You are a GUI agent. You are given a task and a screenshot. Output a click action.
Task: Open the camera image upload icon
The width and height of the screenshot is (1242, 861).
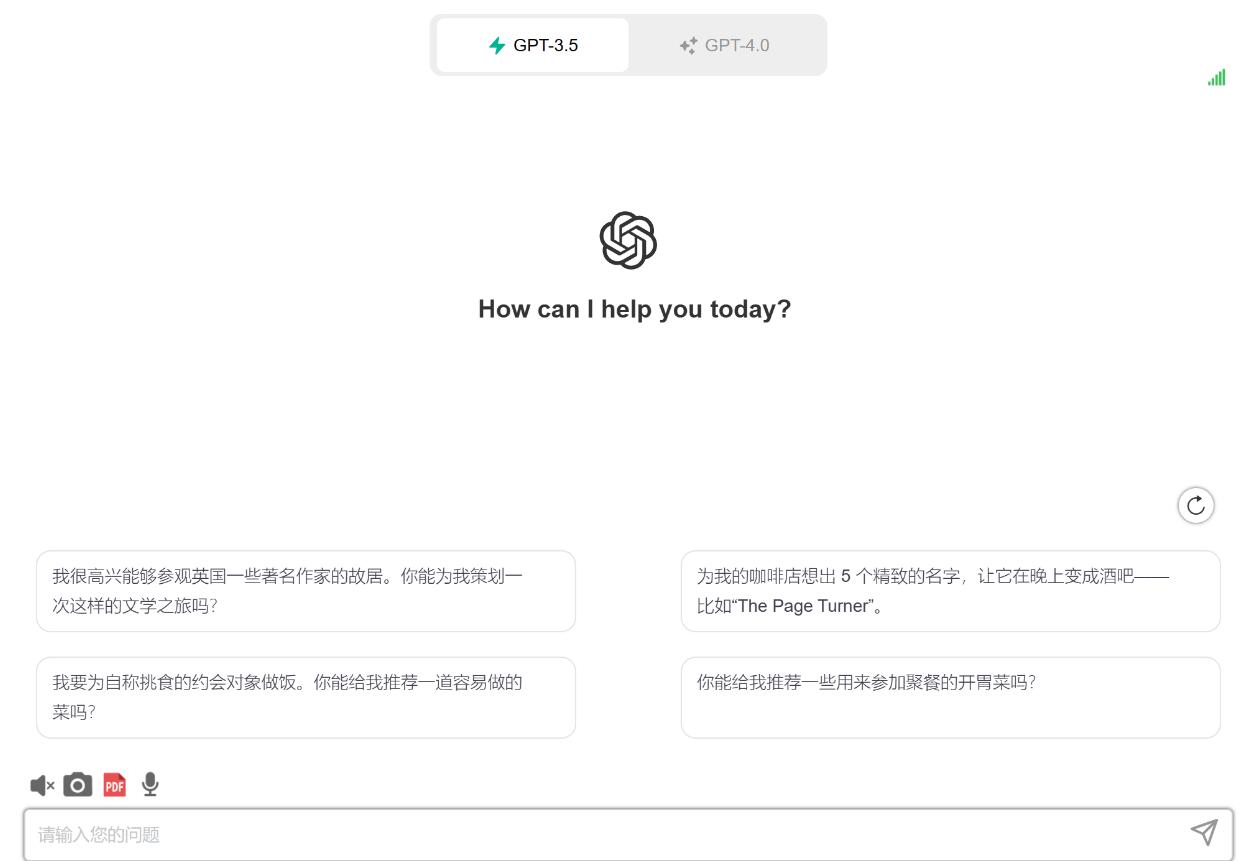click(x=78, y=785)
